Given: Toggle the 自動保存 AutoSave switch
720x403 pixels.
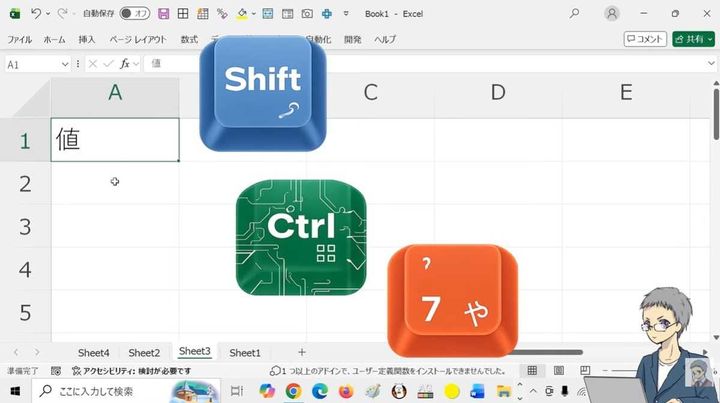Looking at the screenshot, I should click(x=135, y=14).
